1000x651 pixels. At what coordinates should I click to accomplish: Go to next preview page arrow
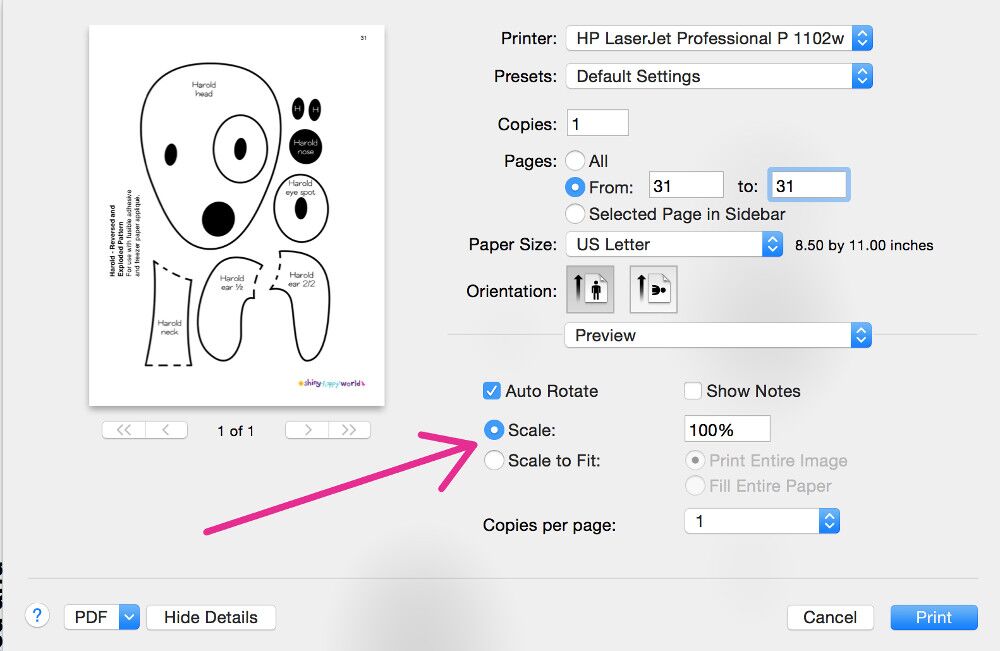tap(308, 430)
